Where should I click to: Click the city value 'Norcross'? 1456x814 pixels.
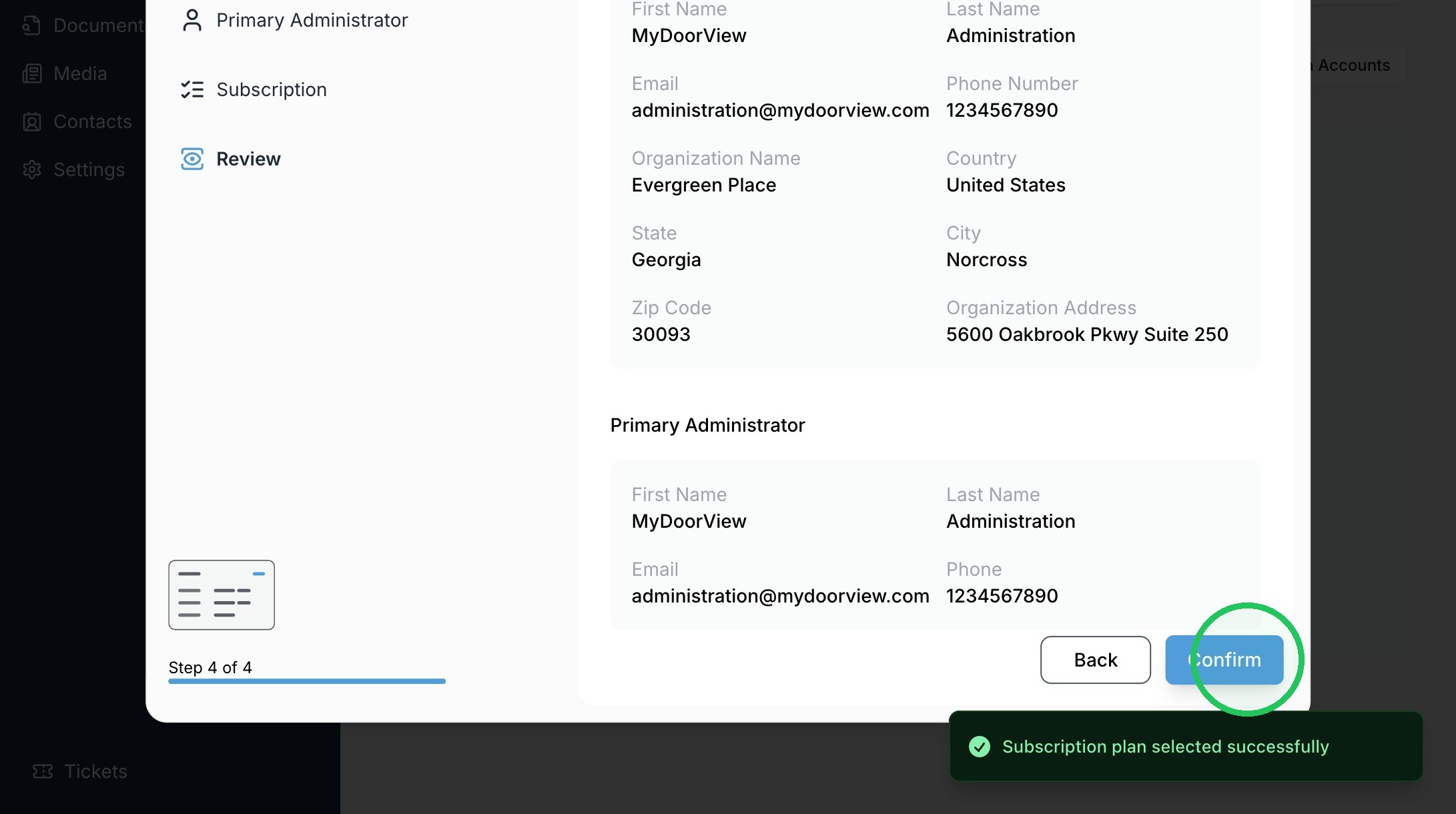[x=987, y=260]
